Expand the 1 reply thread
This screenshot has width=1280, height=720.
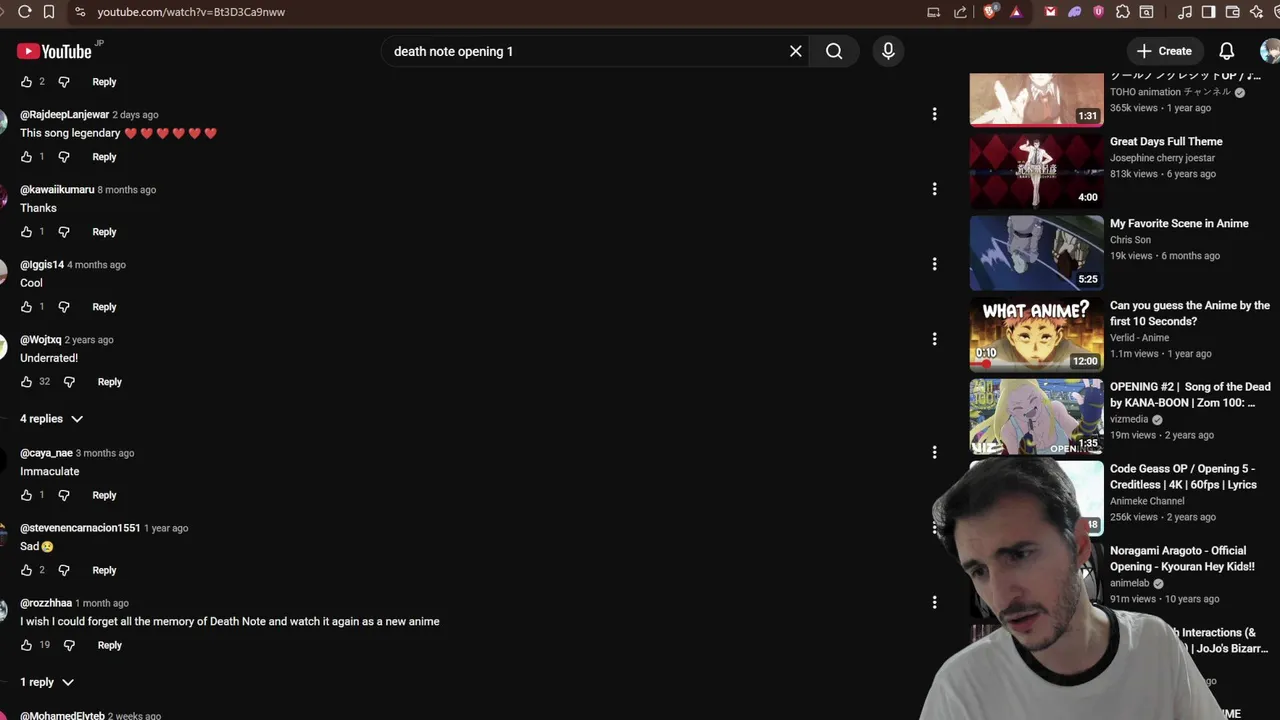tap(46, 682)
